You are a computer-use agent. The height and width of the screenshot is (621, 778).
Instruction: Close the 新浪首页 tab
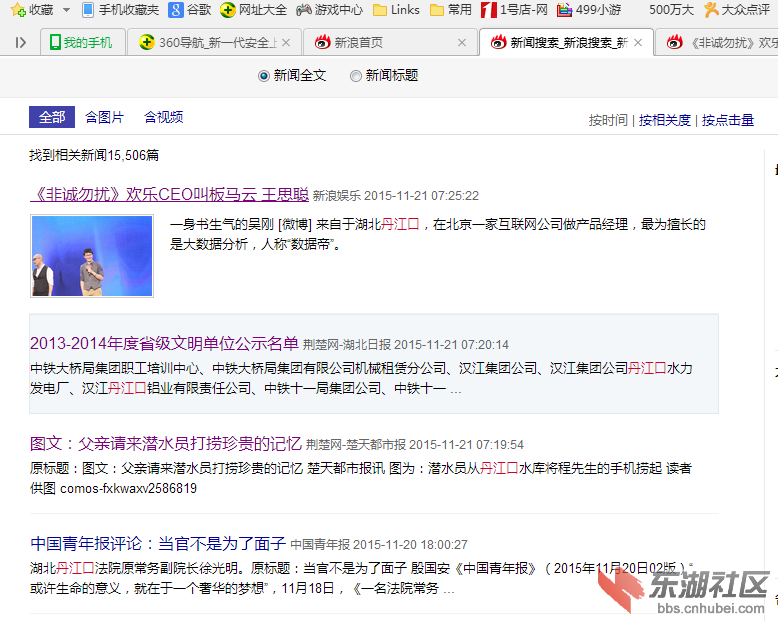click(462, 43)
